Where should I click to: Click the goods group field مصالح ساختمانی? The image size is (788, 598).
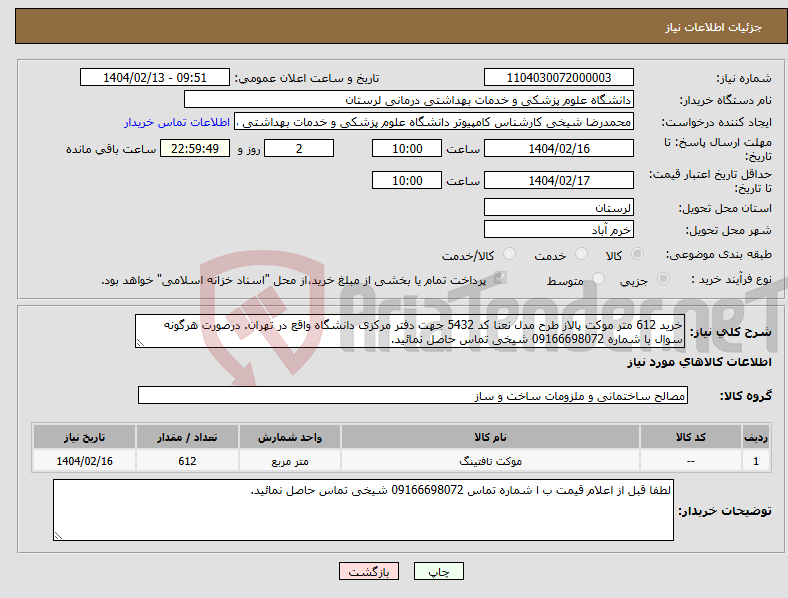click(x=413, y=395)
